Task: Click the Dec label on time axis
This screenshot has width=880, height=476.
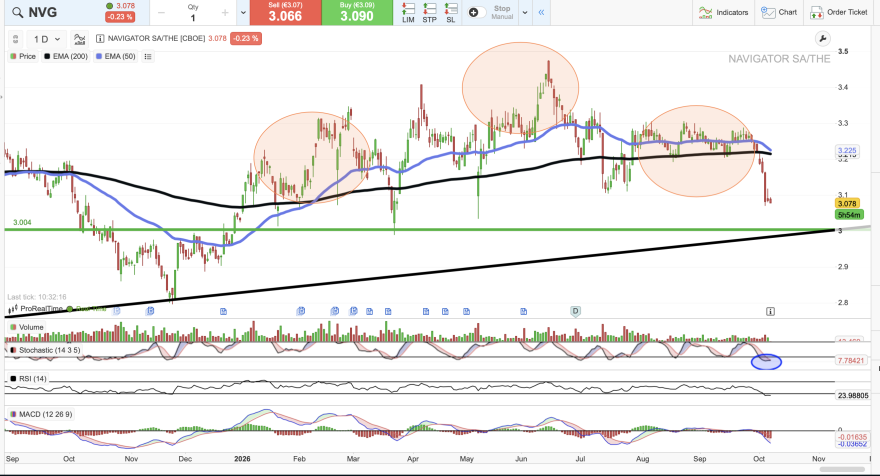Action: coord(185,459)
